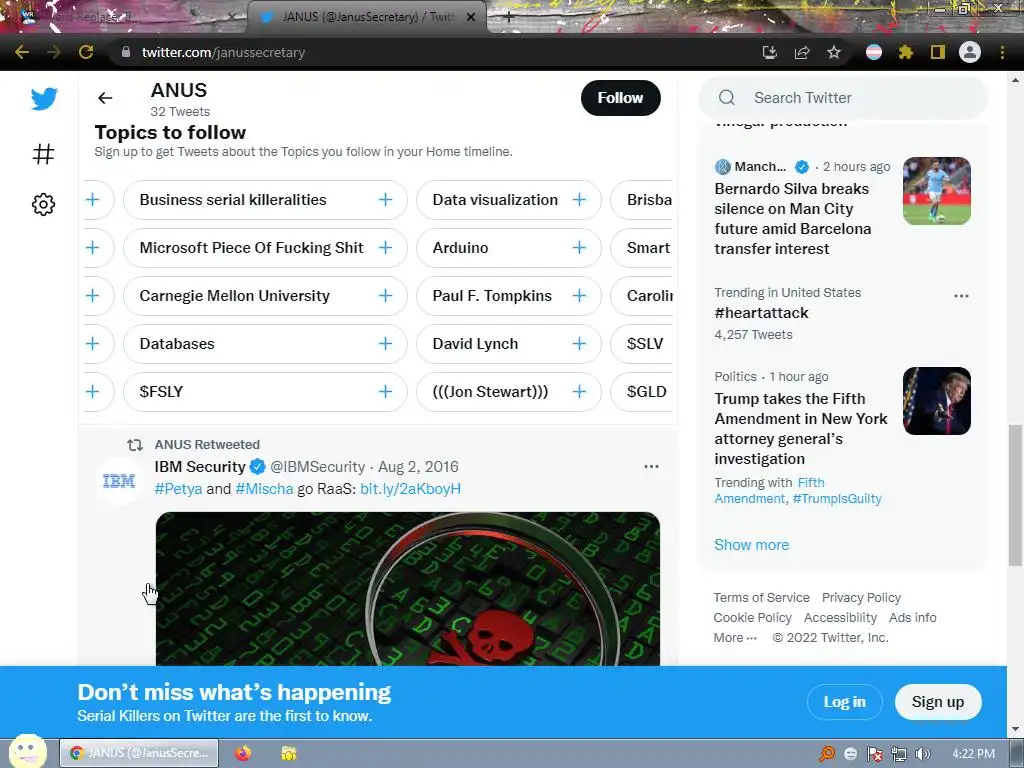
Task: Click the share page icon
Action: (x=802, y=52)
